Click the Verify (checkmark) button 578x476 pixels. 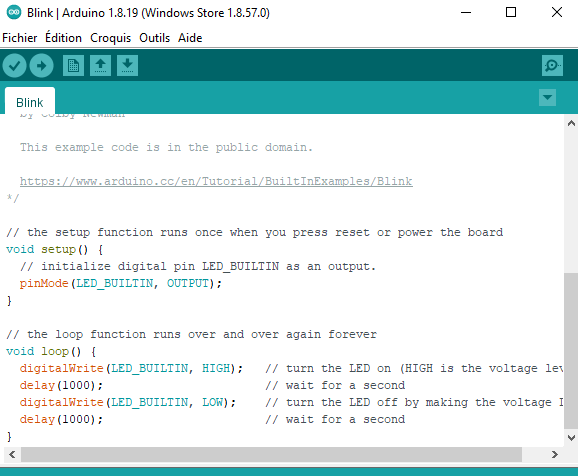[x=14, y=66]
